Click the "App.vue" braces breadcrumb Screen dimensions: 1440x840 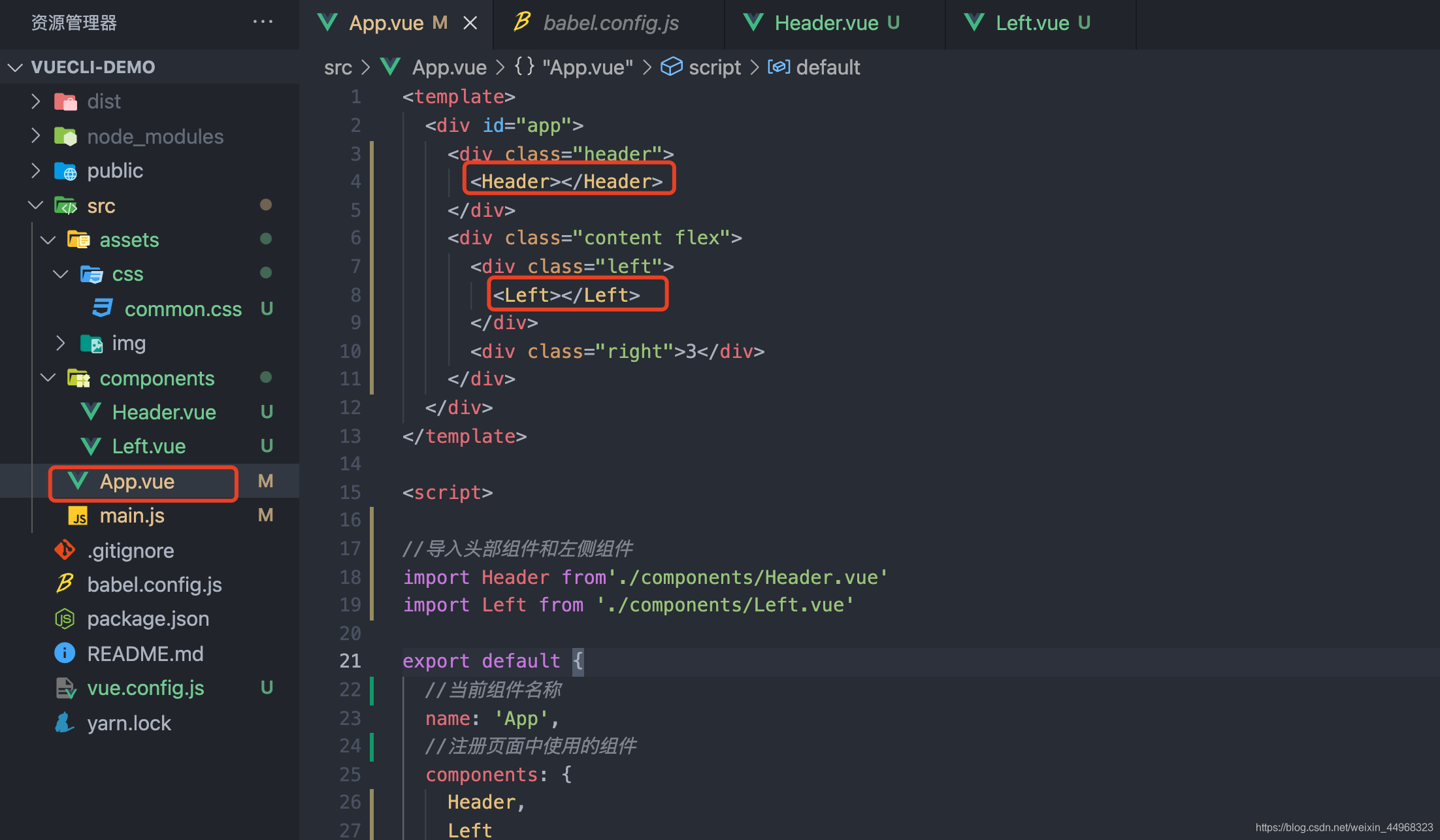(574, 67)
